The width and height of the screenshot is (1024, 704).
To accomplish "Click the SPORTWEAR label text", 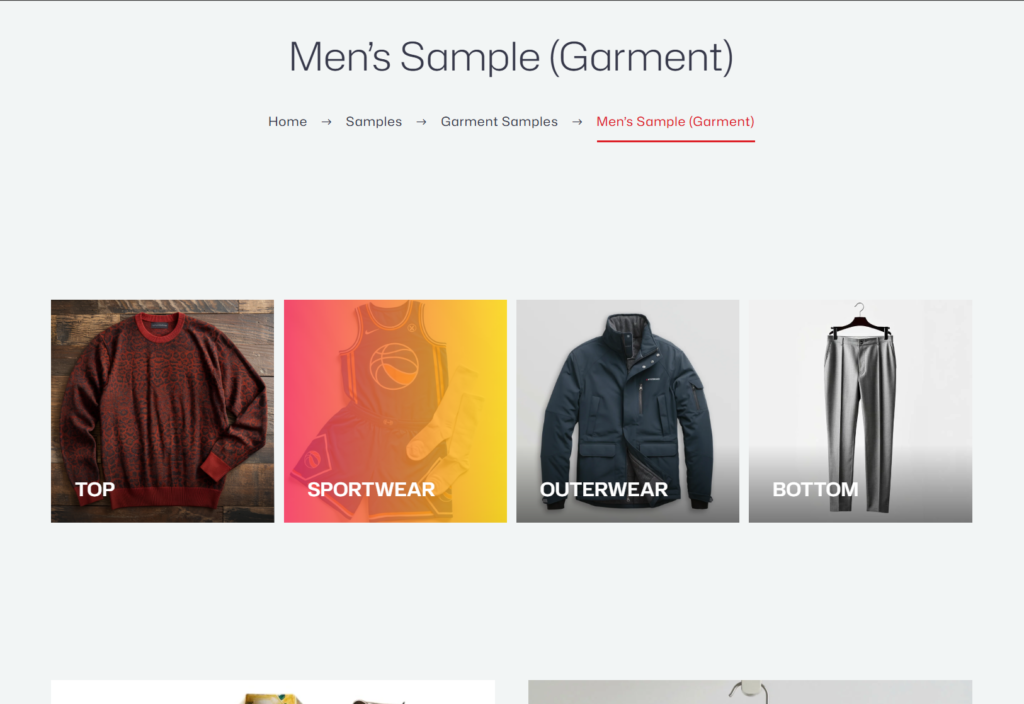I will (x=371, y=489).
